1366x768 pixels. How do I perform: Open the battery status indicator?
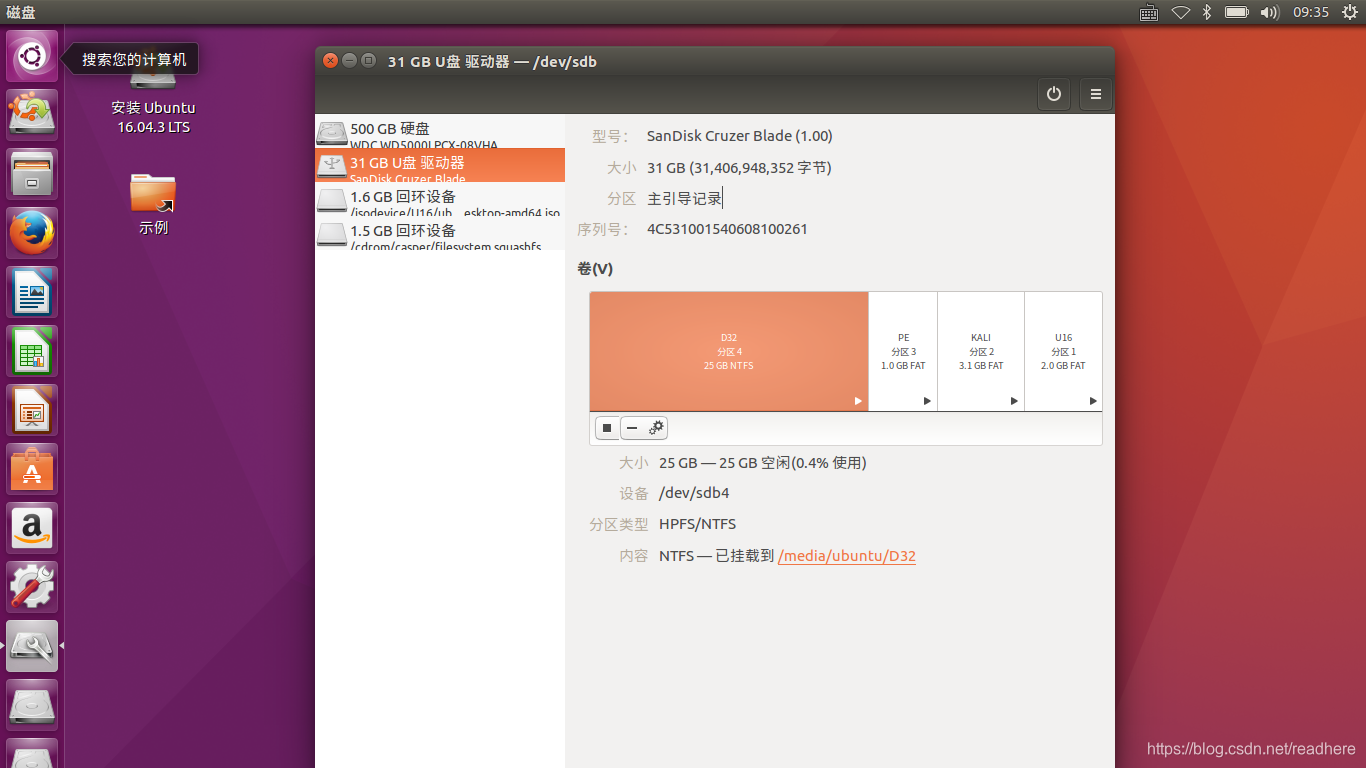(x=1237, y=12)
